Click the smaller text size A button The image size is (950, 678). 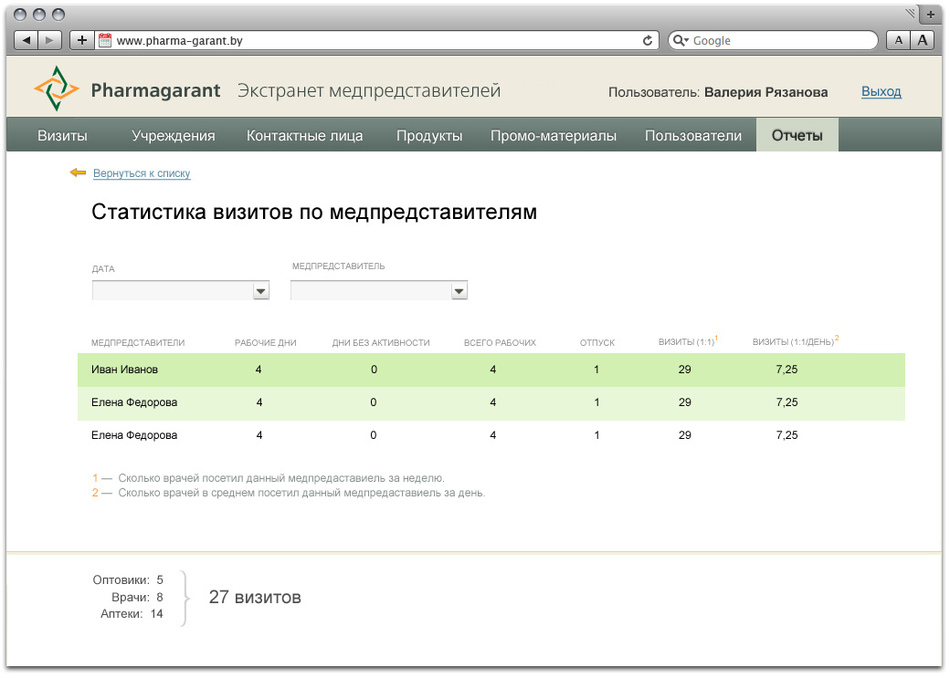coord(897,41)
